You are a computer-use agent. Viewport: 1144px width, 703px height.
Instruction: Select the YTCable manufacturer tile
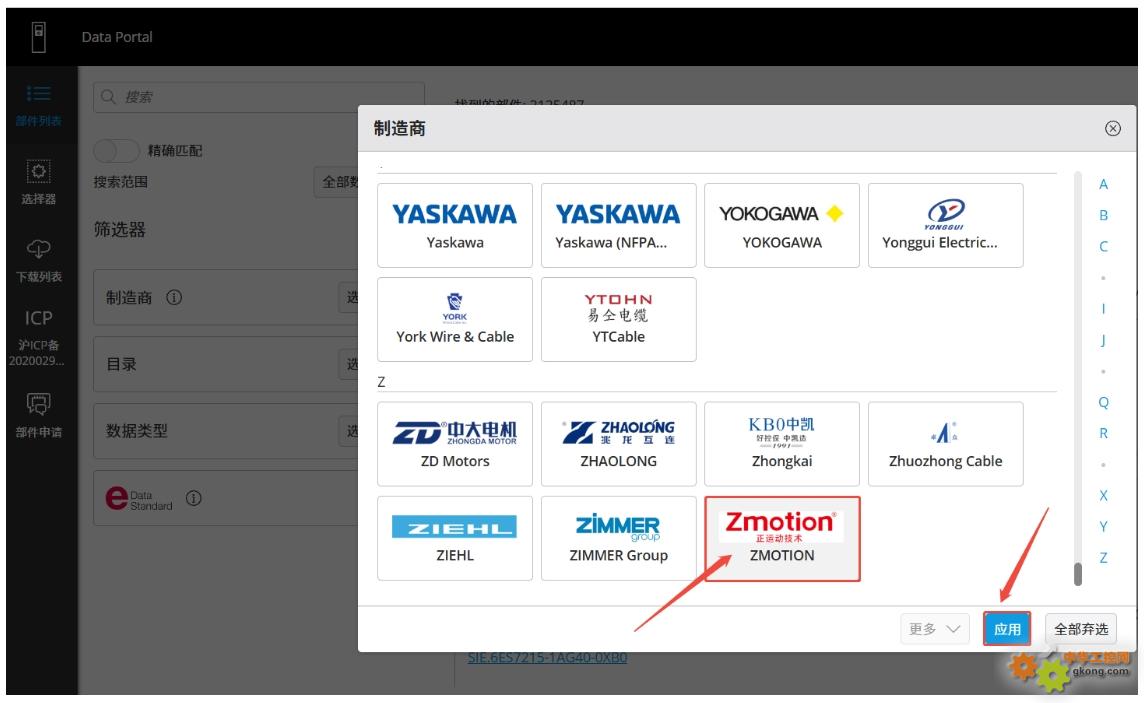(x=619, y=319)
